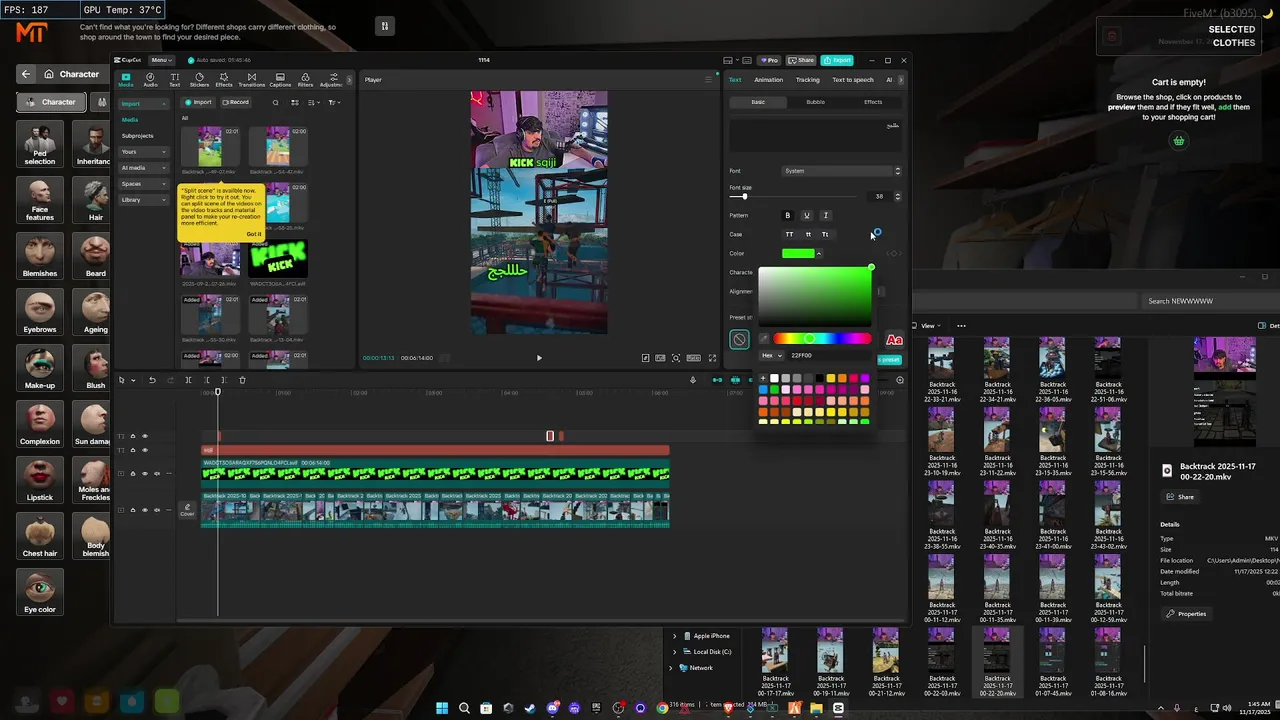
Task: Toggle visibility of the top text track
Action: (144, 436)
